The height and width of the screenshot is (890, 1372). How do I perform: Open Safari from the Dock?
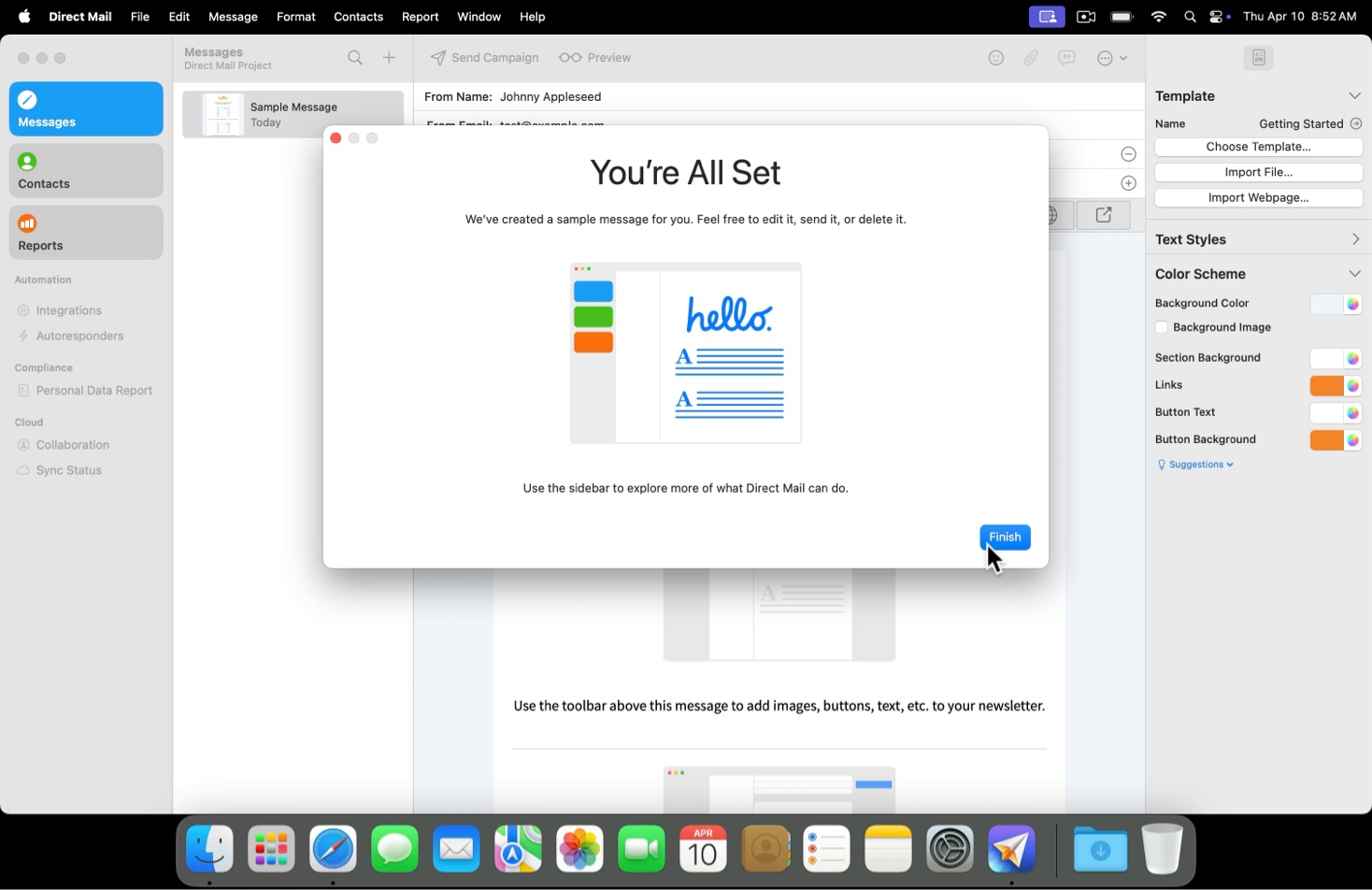[333, 850]
